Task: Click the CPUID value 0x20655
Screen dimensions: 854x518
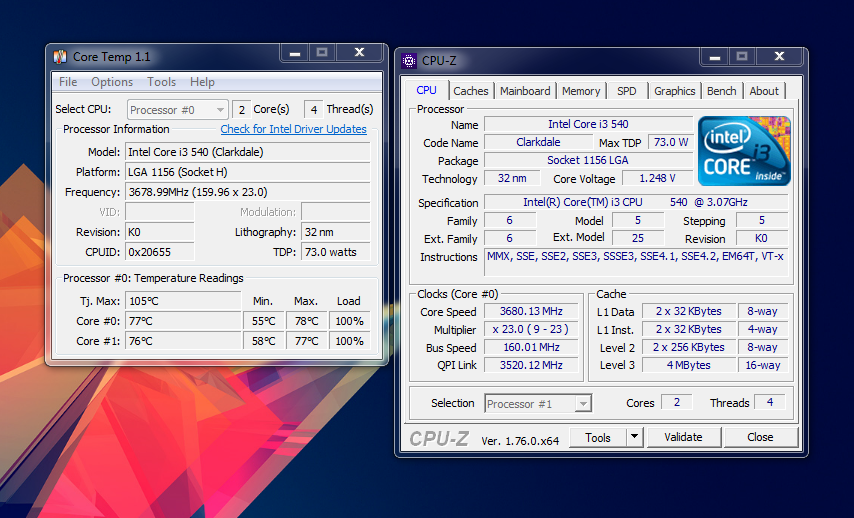Action: click(160, 252)
